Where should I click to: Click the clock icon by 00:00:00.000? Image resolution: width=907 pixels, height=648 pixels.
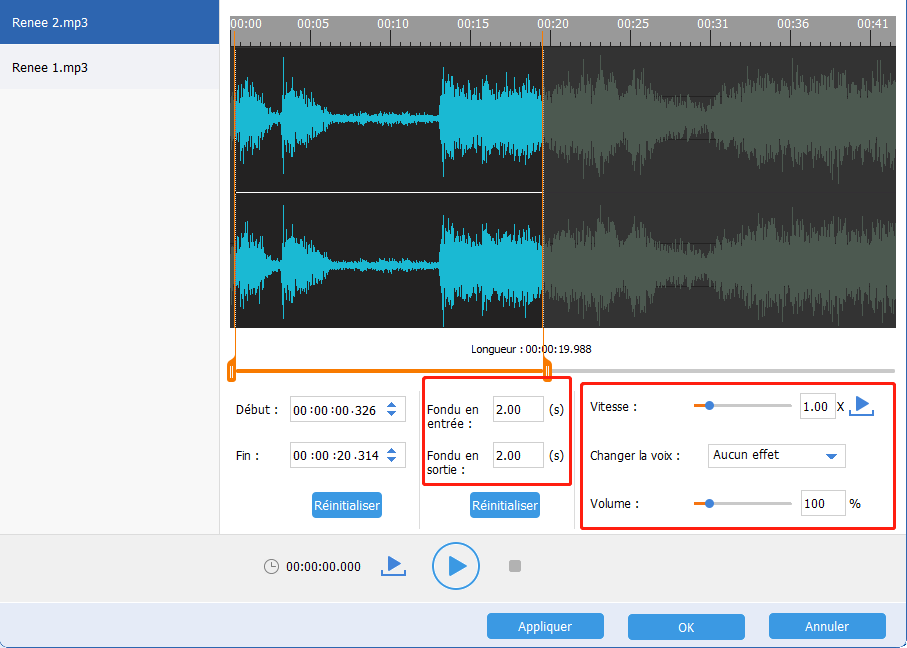271,566
